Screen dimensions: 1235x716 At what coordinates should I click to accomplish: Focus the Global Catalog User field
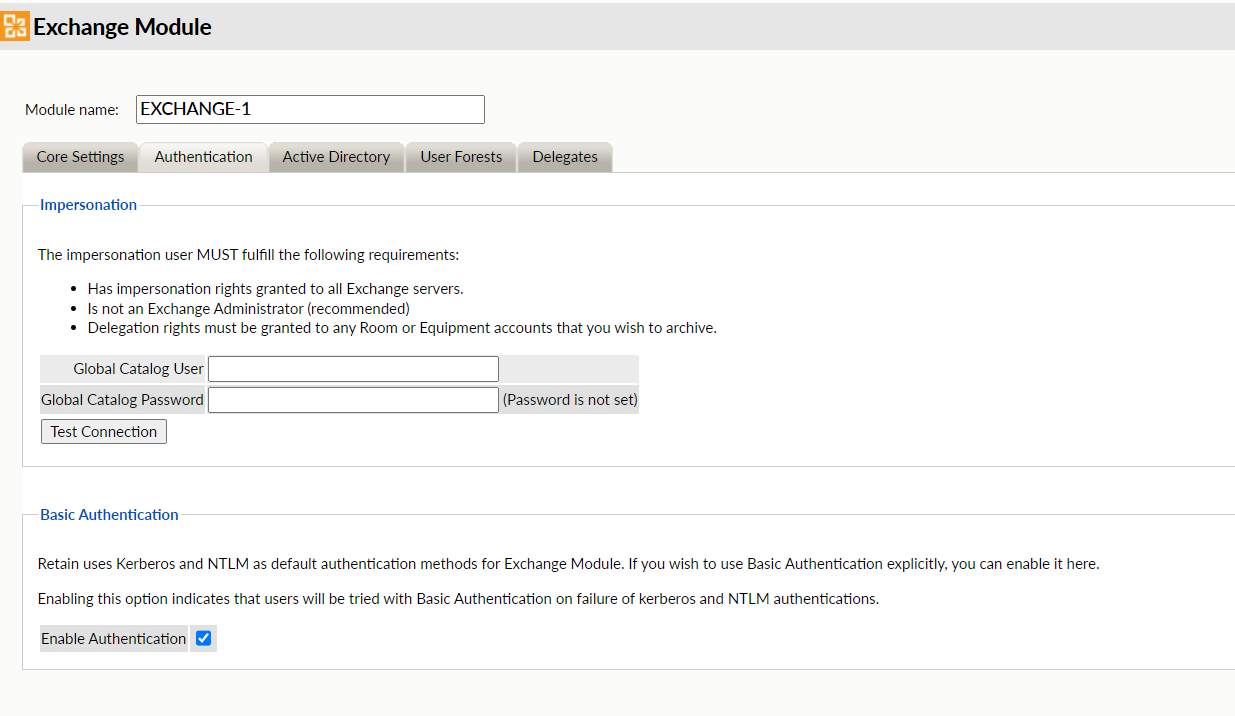coord(353,369)
